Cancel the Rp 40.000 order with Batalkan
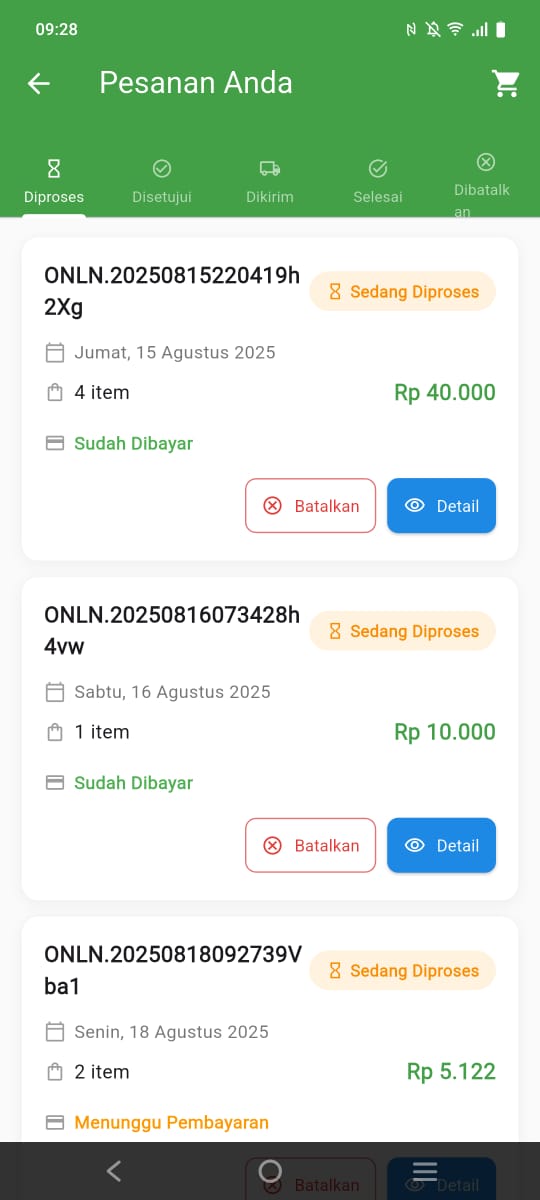 [x=310, y=506]
